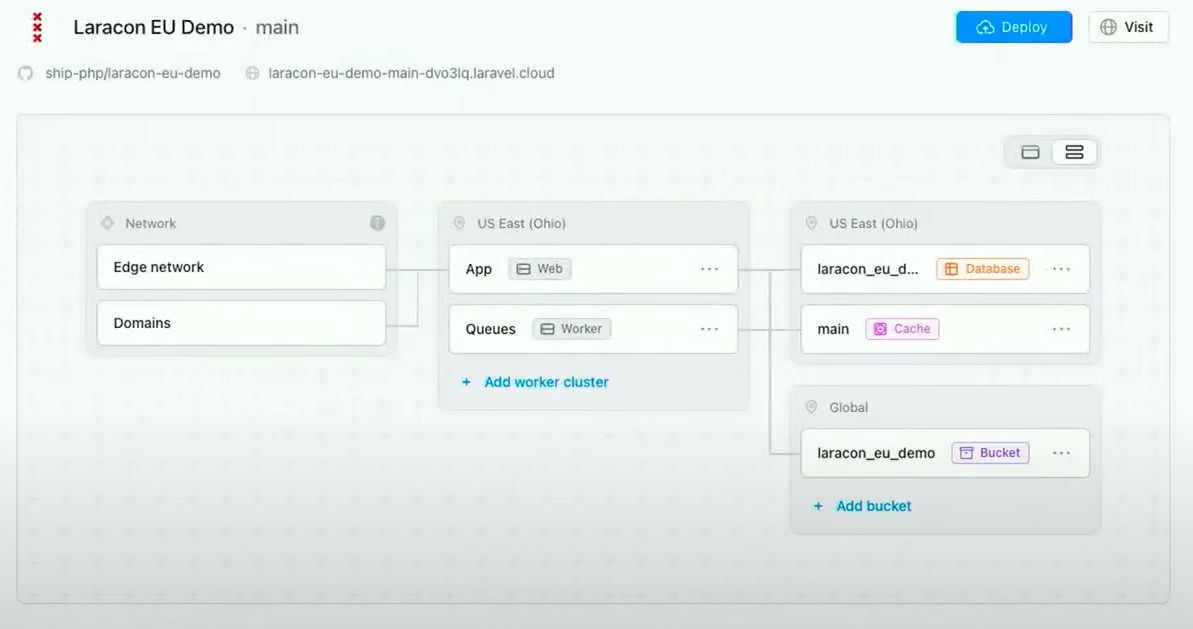Click the Laracon EU Demo project title
The image size is (1193, 629).
(154, 27)
